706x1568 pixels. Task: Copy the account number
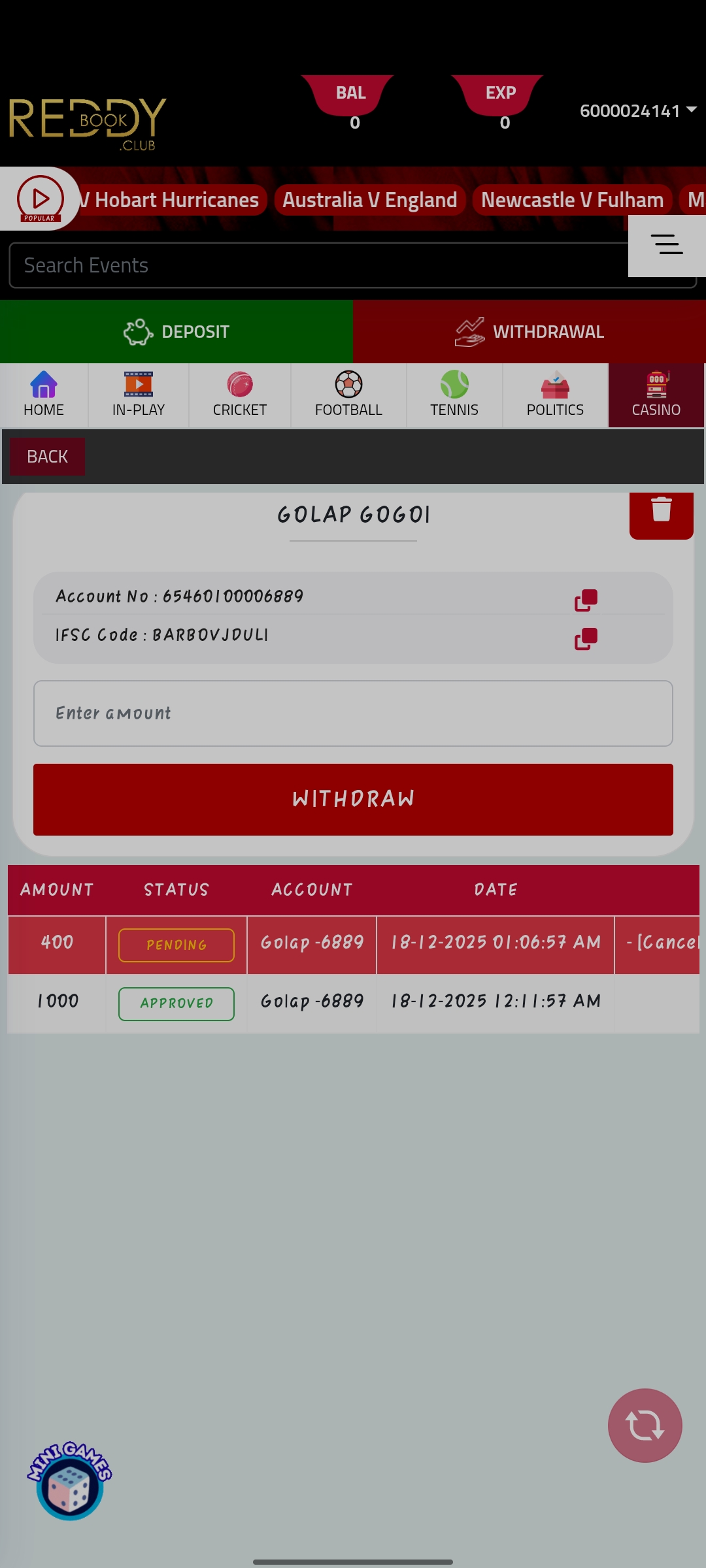pyautogui.click(x=586, y=600)
